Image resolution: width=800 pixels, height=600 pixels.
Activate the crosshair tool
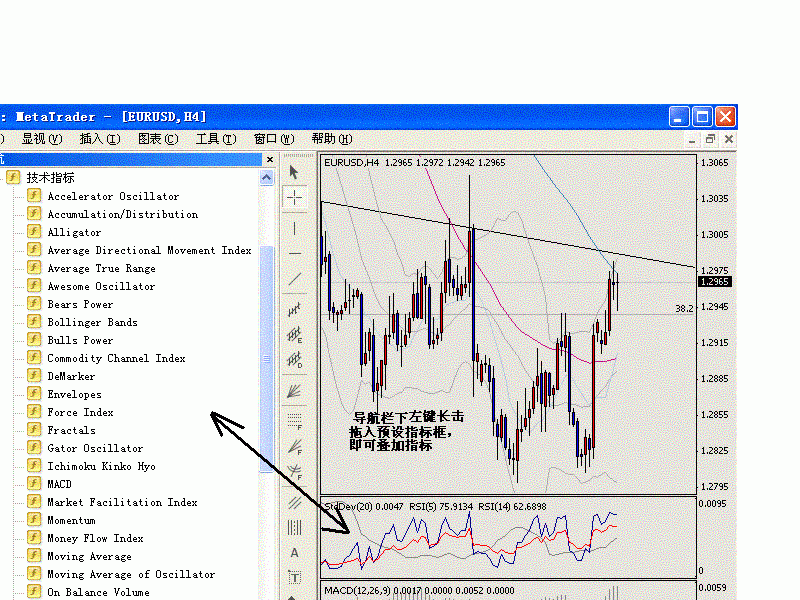coord(294,197)
